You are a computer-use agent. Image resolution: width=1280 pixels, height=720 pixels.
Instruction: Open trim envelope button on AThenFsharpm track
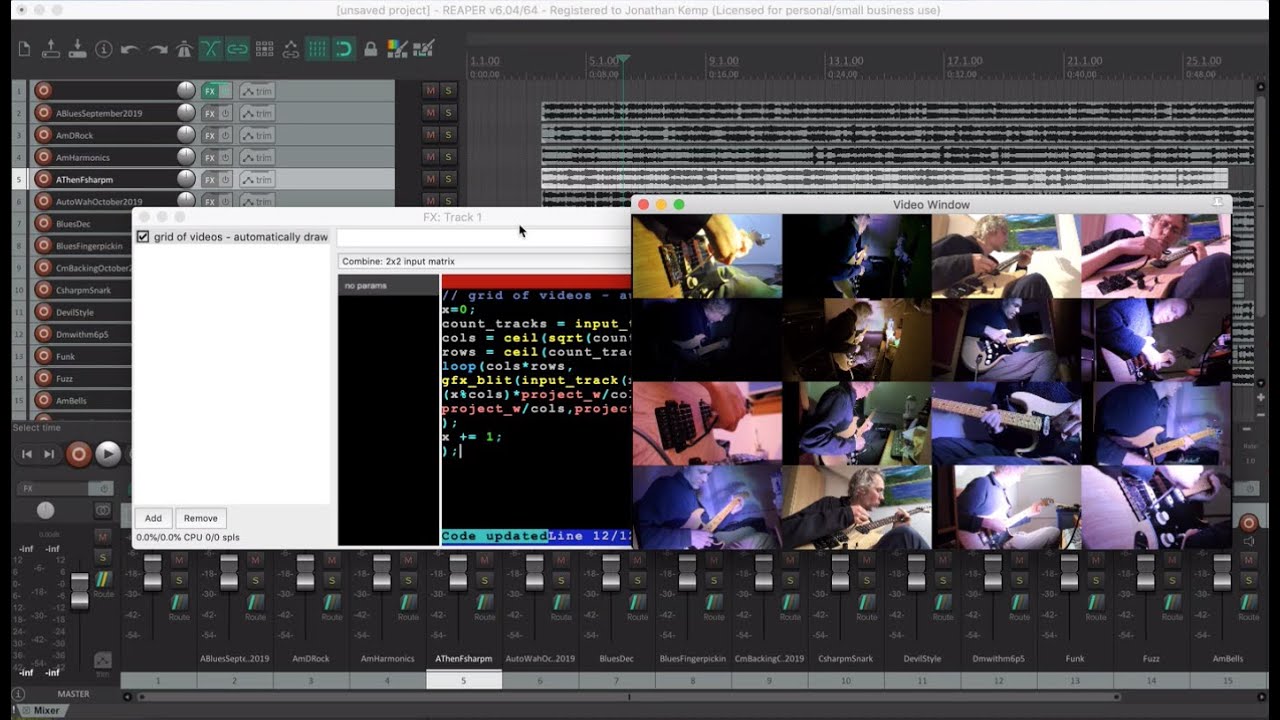(257, 179)
